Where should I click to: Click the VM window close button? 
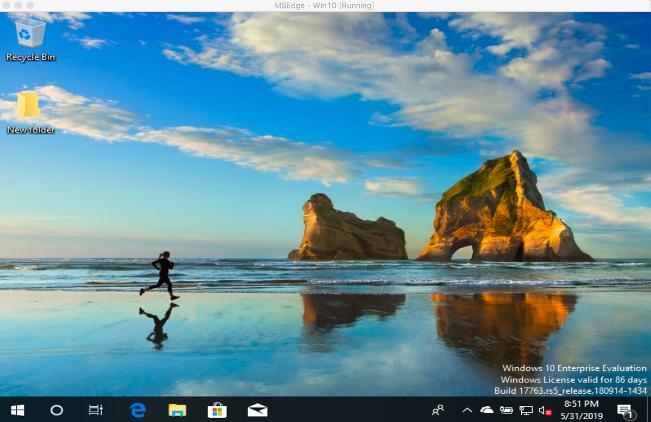pos(7,5)
